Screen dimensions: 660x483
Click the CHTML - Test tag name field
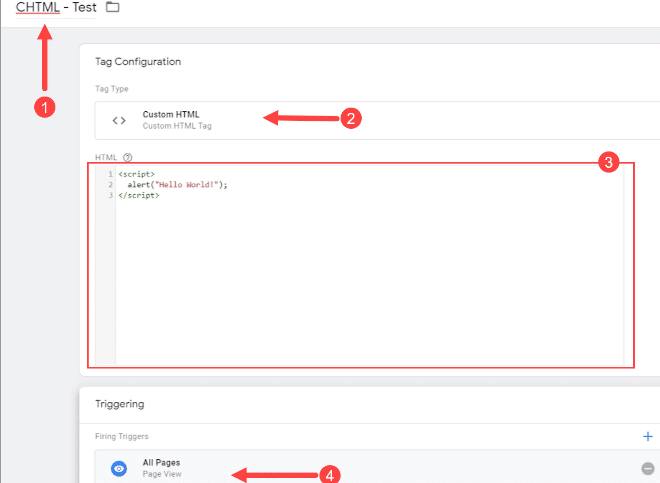coord(56,8)
